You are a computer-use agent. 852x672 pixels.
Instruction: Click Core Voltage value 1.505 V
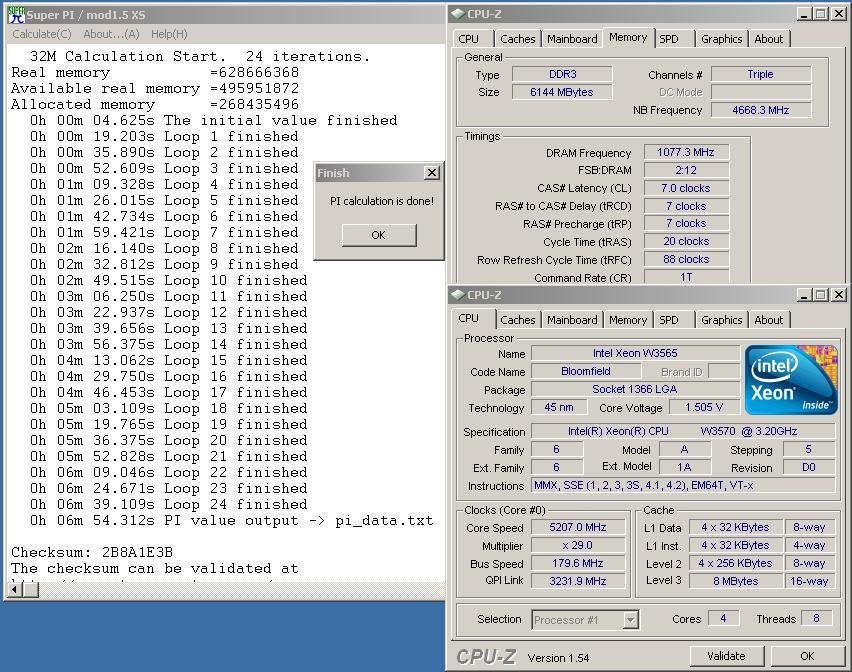(x=704, y=407)
